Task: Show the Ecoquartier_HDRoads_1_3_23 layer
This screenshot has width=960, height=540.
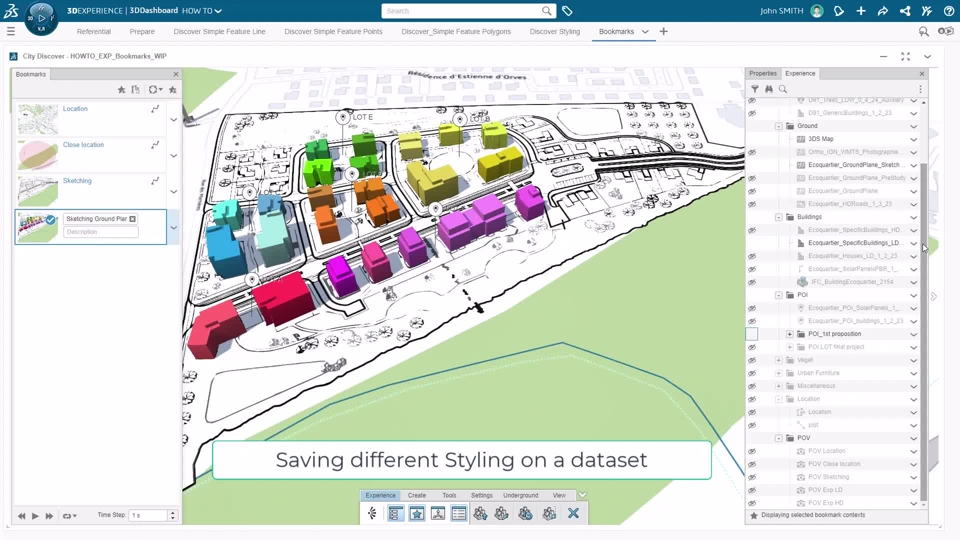Action: coord(752,204)
